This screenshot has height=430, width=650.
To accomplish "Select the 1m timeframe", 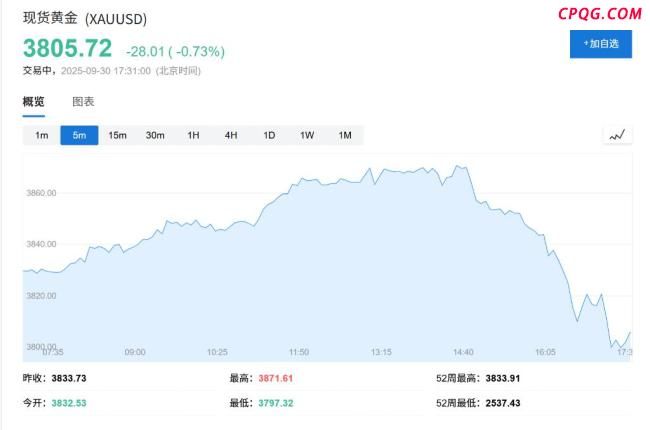I will pyautogui.click(x=42, y=135).
